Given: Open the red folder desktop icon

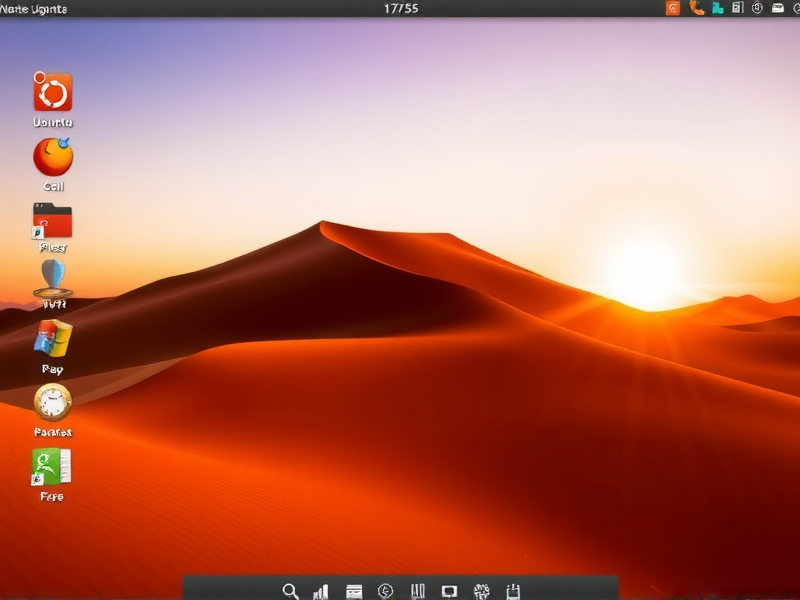Looking at the screenshot, I should tap(53, 221).
